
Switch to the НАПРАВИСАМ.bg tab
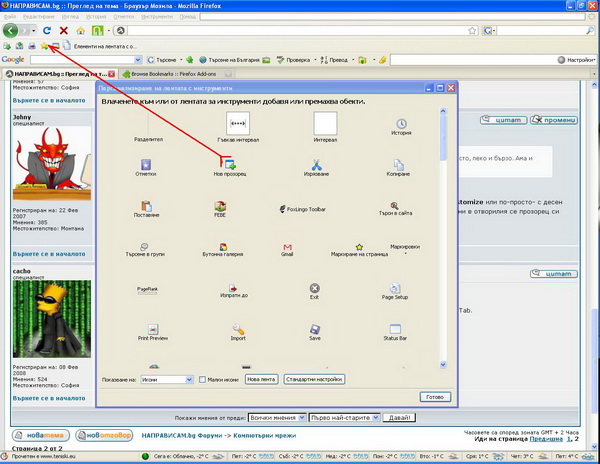tap(60, 74)
